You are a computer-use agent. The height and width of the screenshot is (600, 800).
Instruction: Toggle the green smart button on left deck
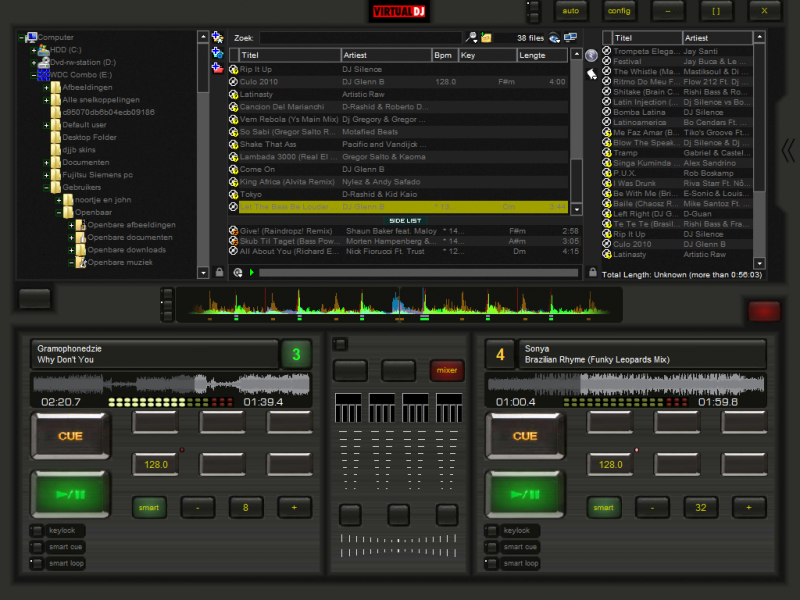click(x=149, y=508)
